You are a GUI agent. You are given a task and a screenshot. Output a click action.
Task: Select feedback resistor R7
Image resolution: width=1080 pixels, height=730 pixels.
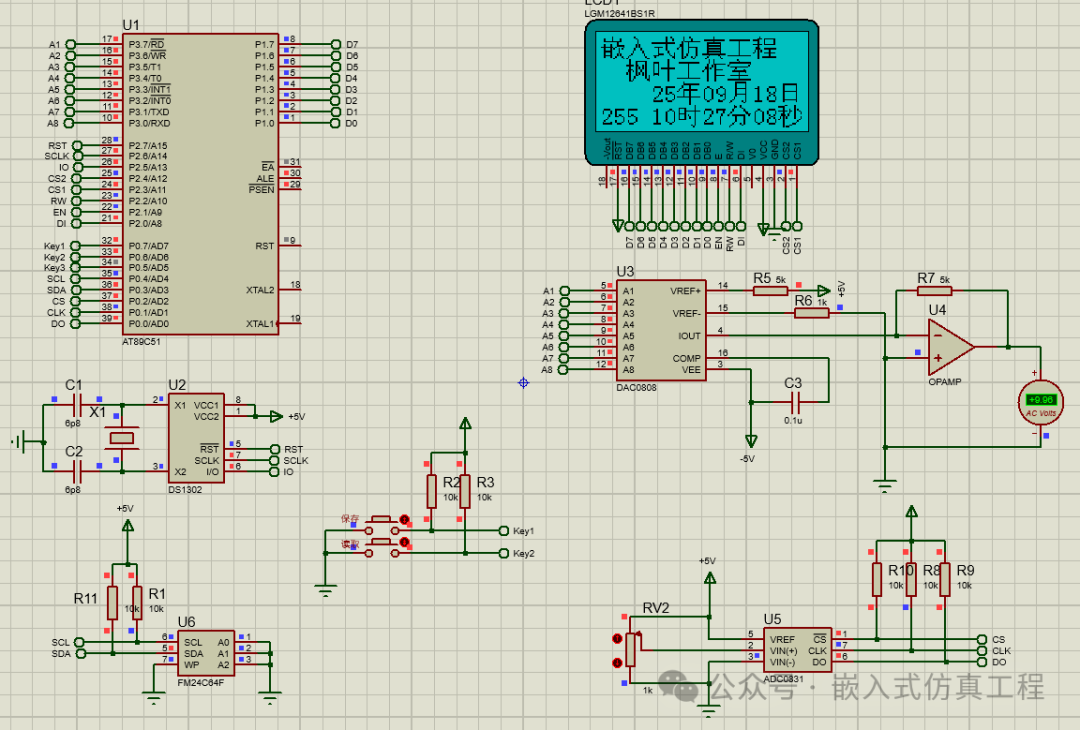point(935,291)
